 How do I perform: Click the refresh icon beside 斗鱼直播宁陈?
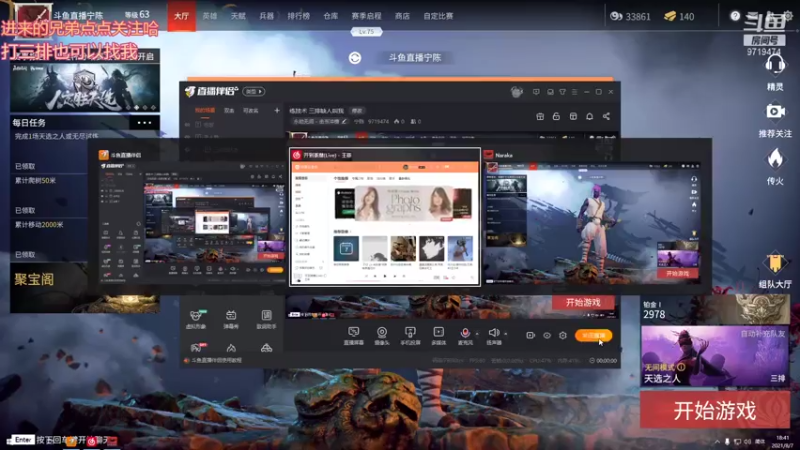click(x=355, y=58)
